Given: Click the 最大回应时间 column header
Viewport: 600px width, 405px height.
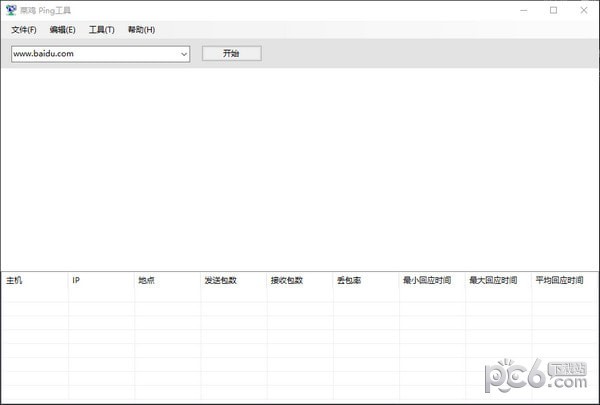Looking at the screenshot, I should 496,280.
